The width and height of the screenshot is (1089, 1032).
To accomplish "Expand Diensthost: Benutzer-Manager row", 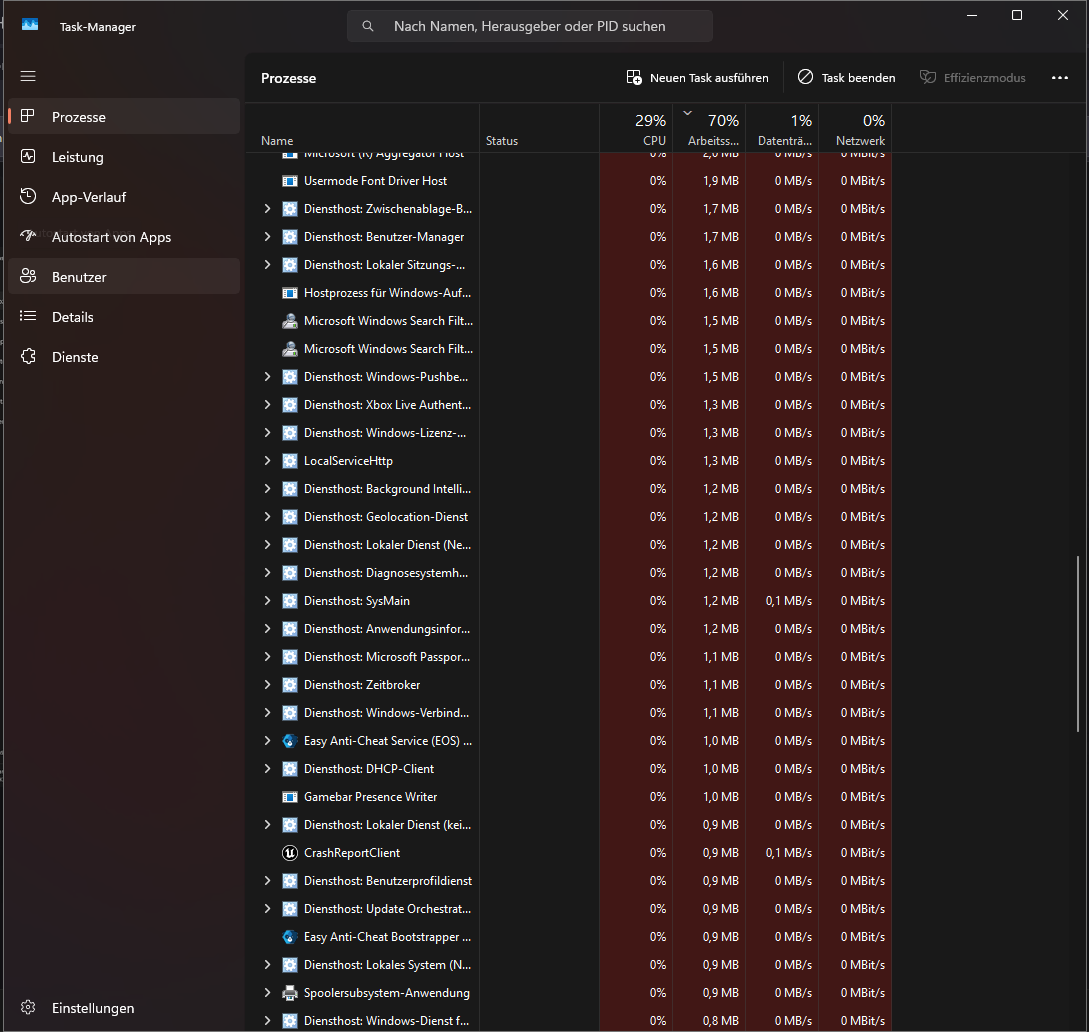I will click(x=267, y=237).
